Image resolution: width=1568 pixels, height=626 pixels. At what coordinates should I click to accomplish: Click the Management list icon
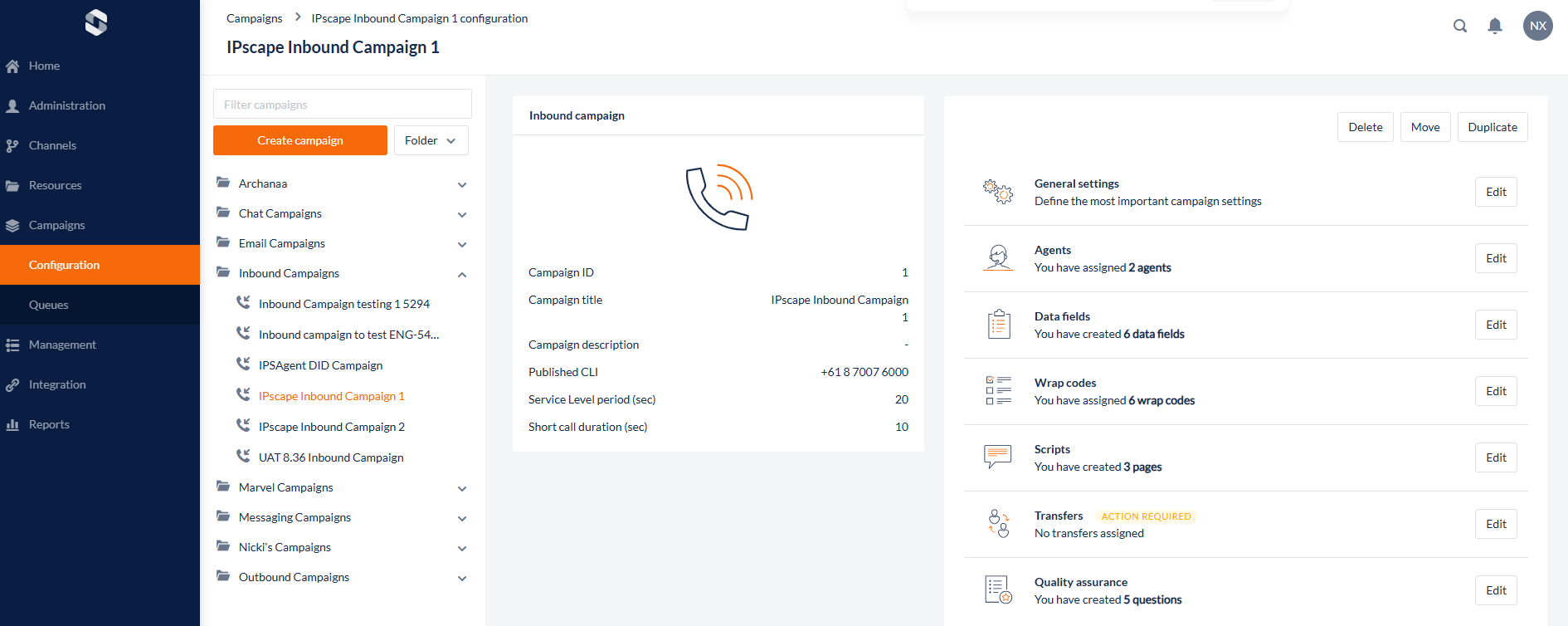pyautogui.click(x=12, y=345)
